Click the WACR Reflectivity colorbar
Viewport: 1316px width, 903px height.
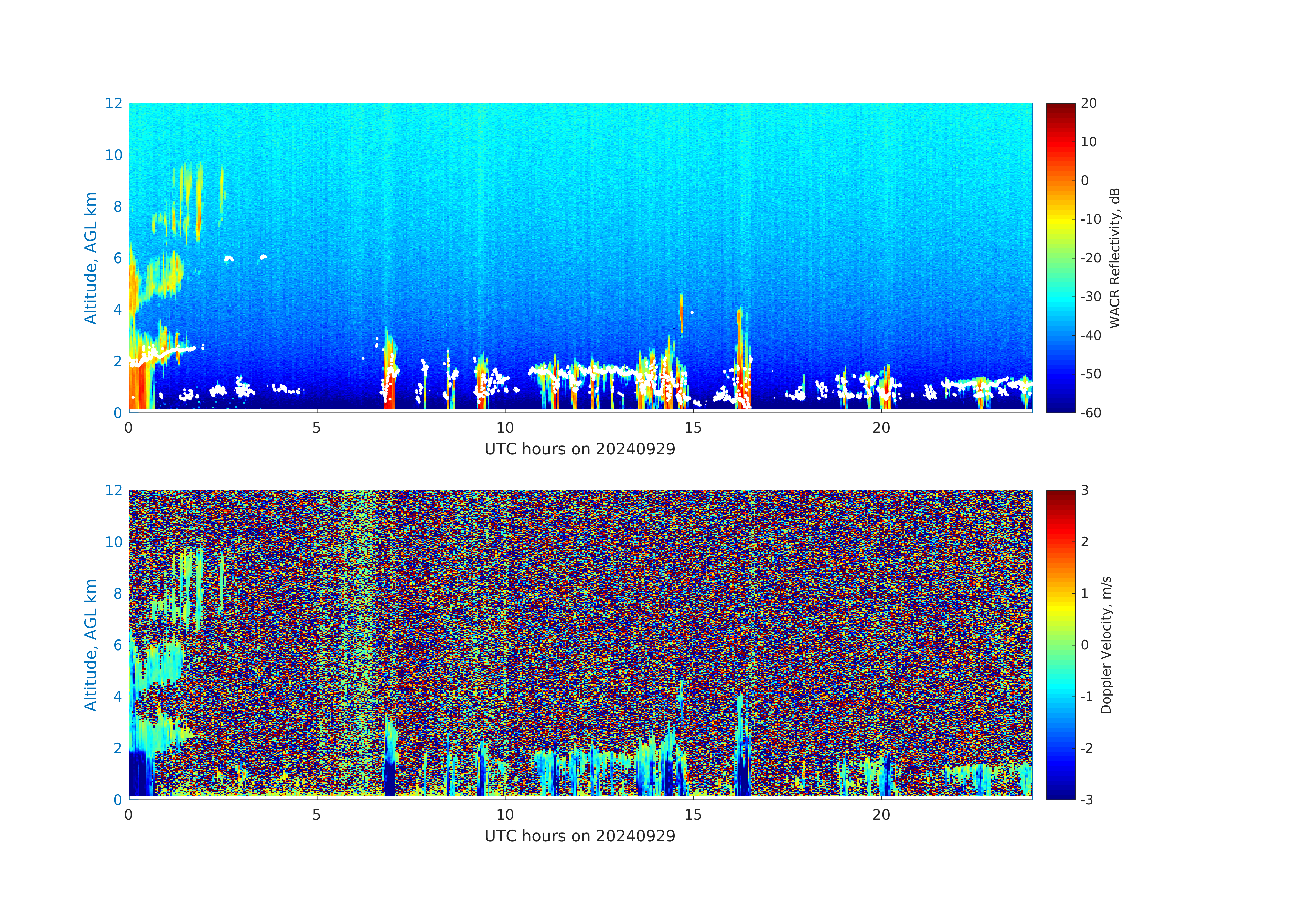coord(1060,258)
